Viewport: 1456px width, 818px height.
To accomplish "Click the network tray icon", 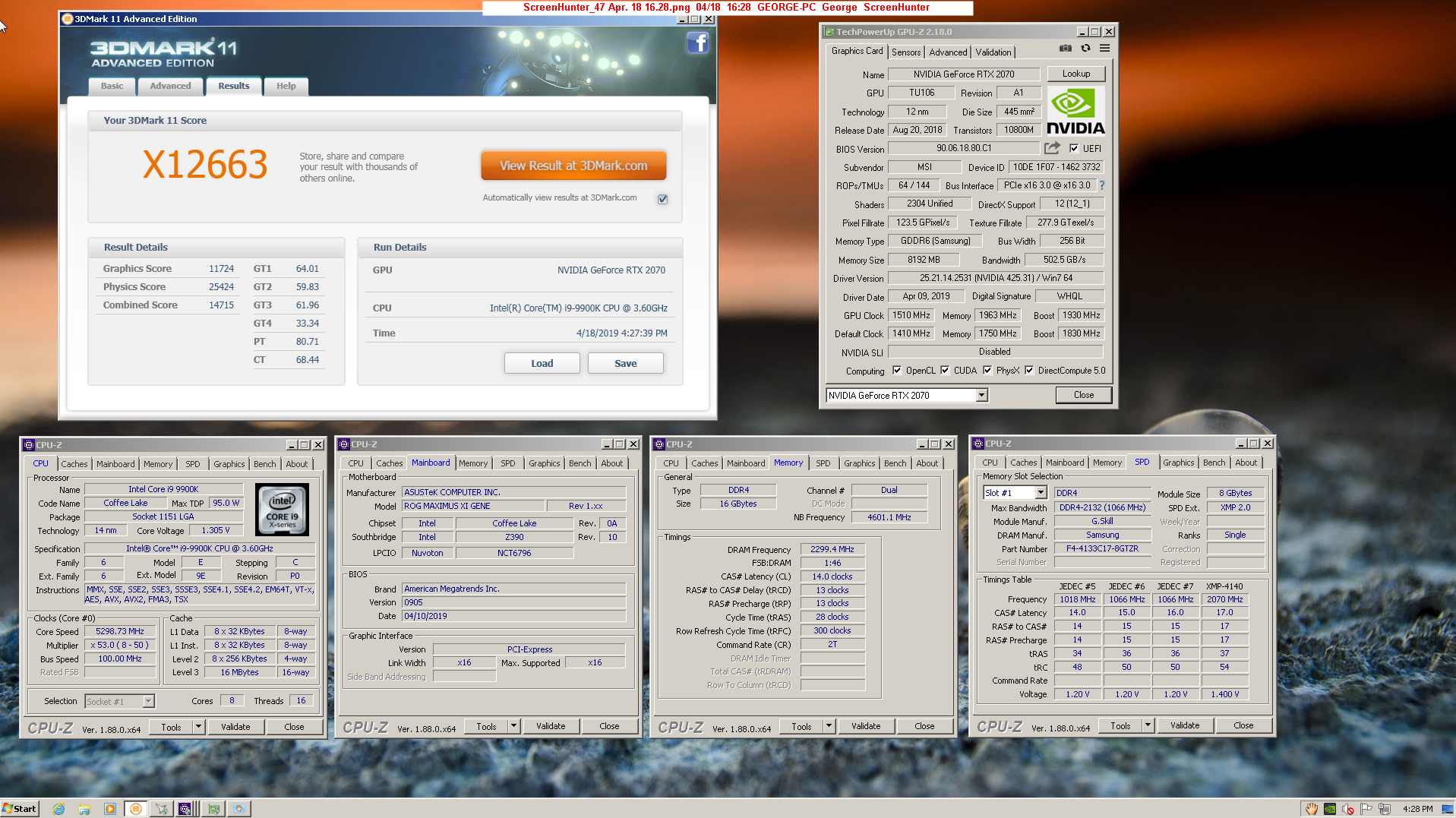I will click(1385, 809).
